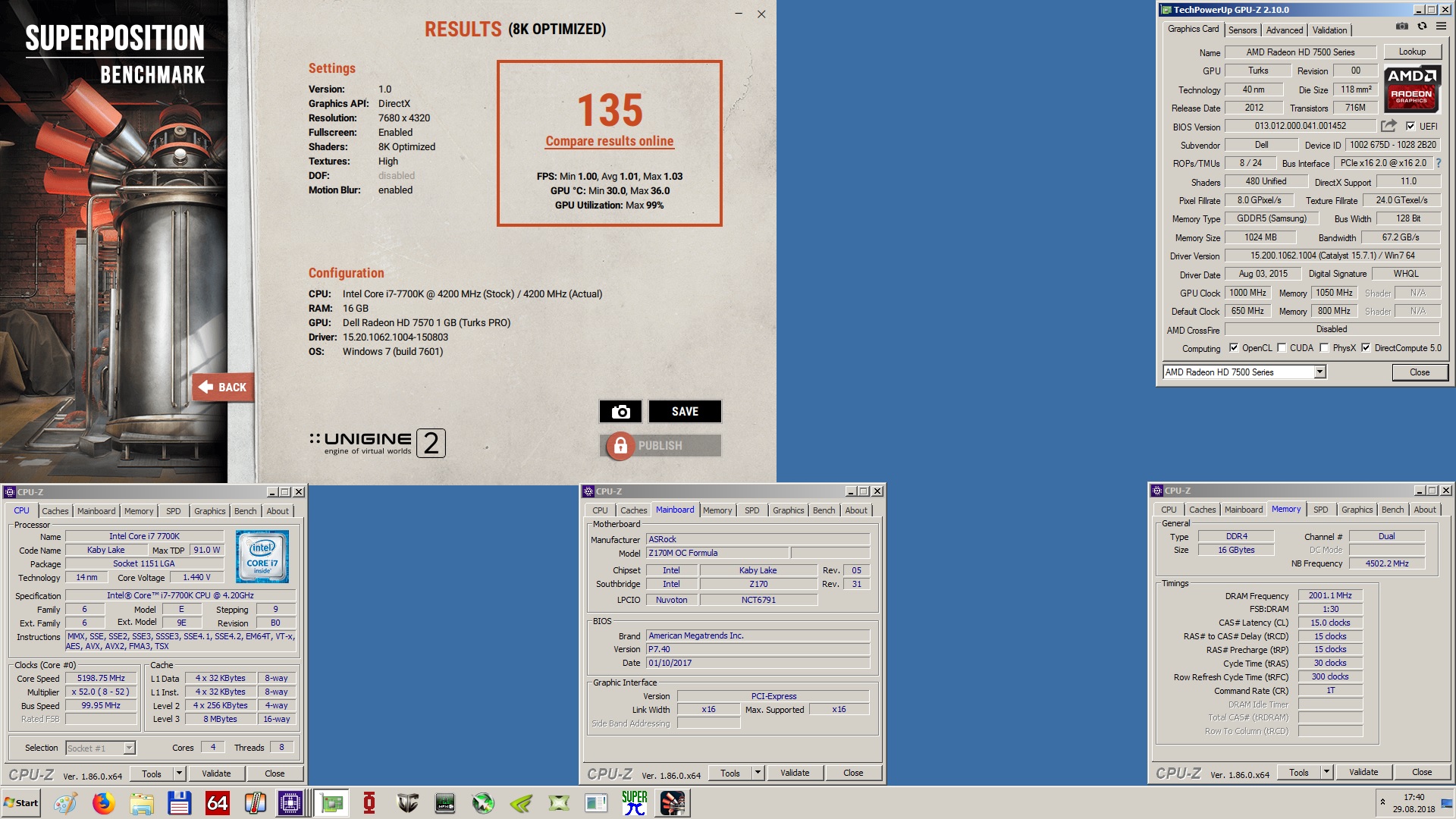Click the Close button at GPU-Z bottom
Screen dimensions: 1456x819
pos(1420,372)
